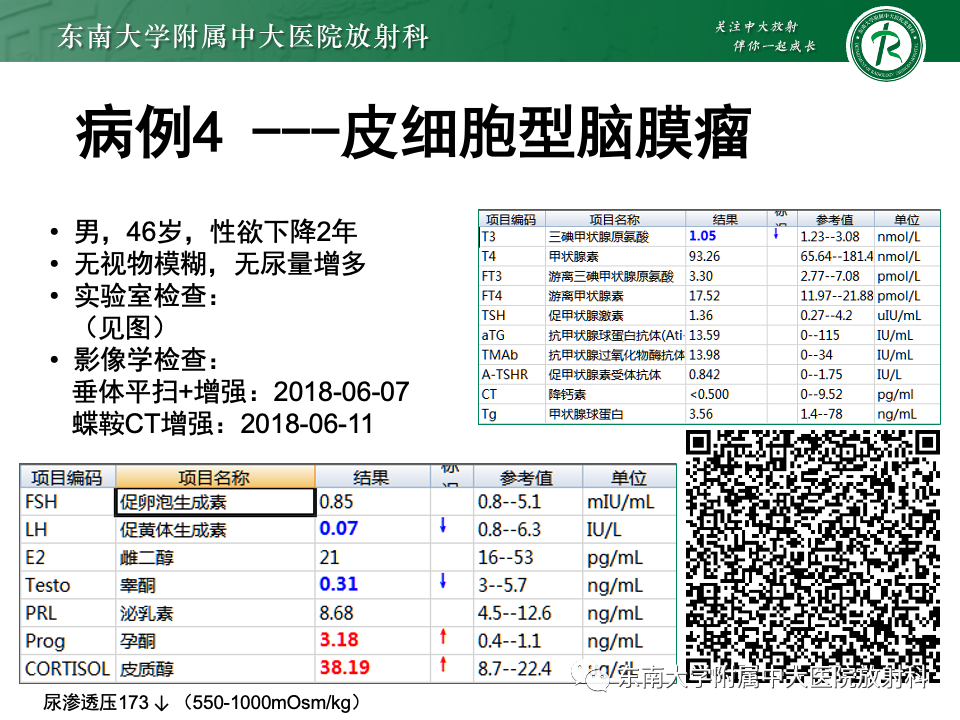Click the blue down arrow in Testo row
The width and height of the screenshot is (960, 720).
pos(443,581)
